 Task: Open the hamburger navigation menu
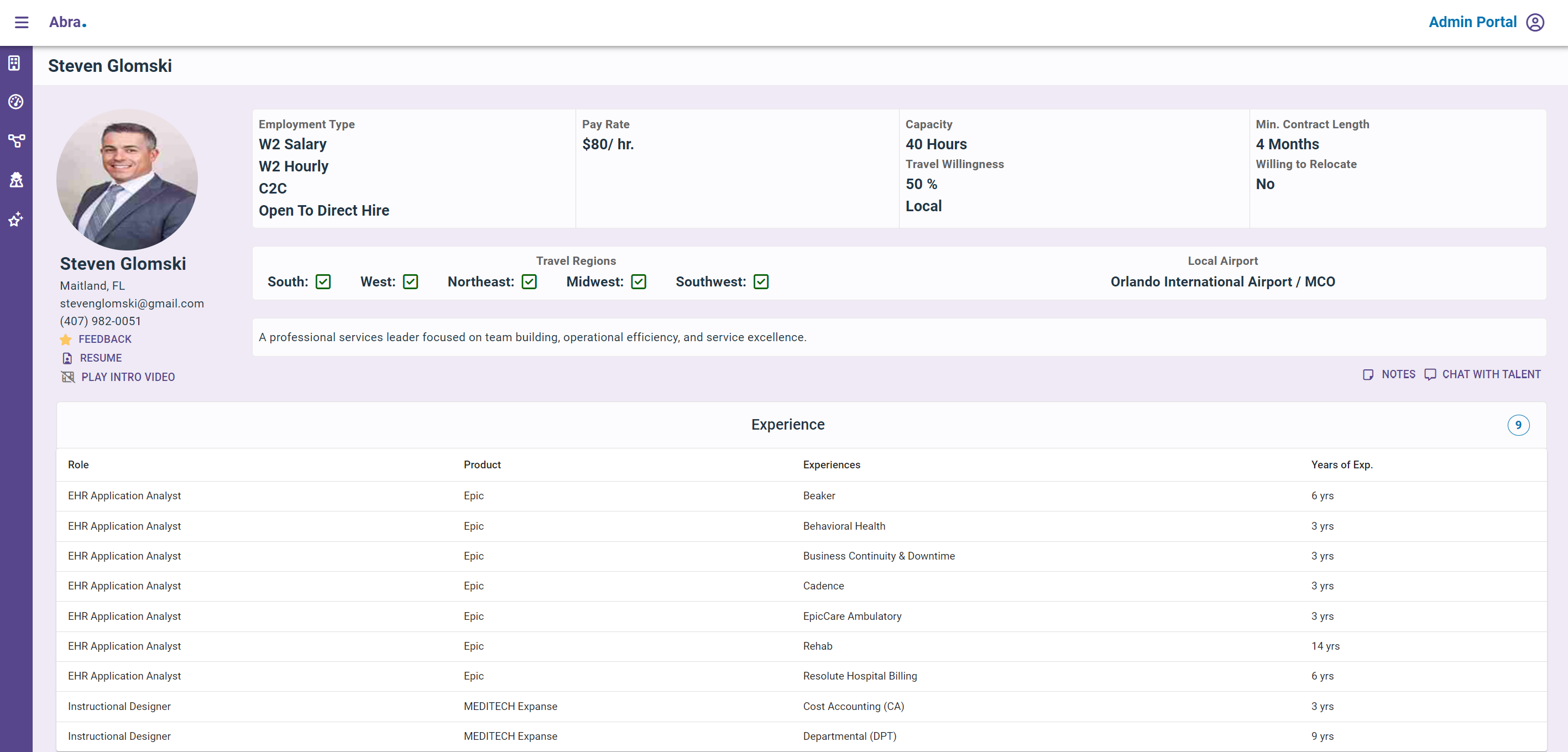click(22, 23)
